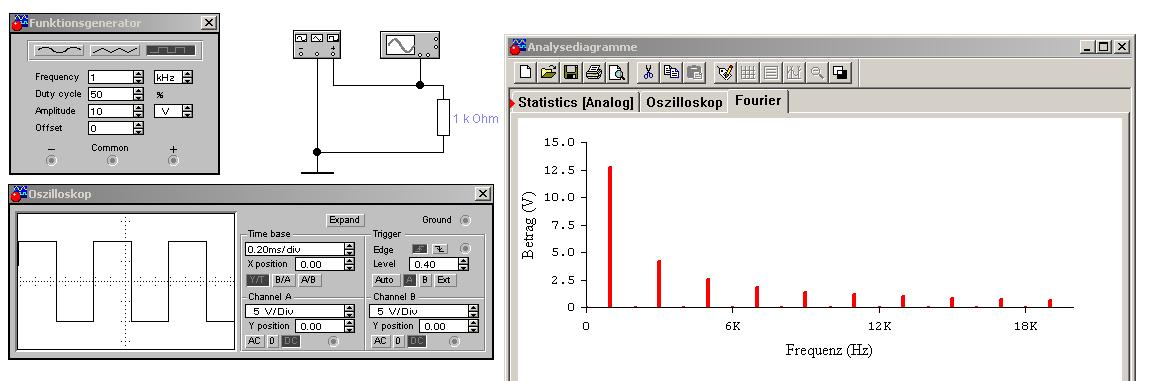
Task: Click the 1 k Ohm resistor
Action: [443, 118]
